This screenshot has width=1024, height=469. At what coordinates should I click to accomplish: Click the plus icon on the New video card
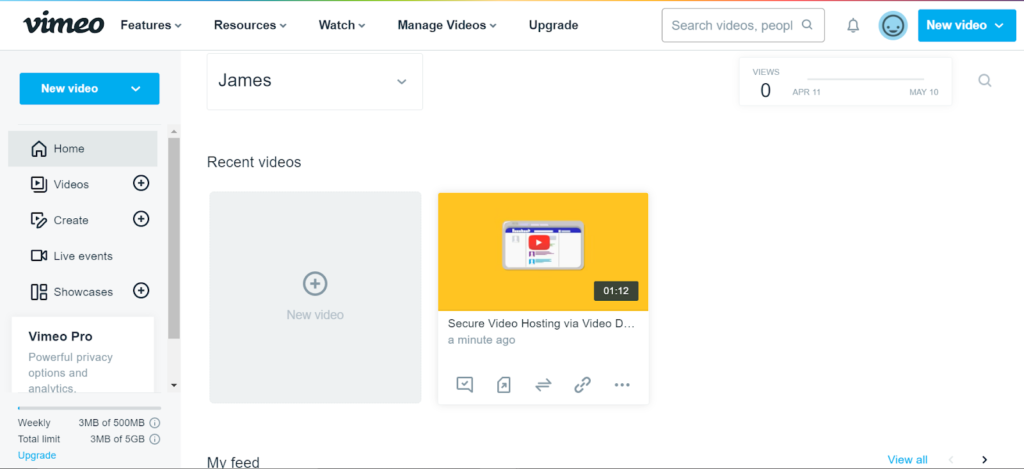[x=315, y=283]
